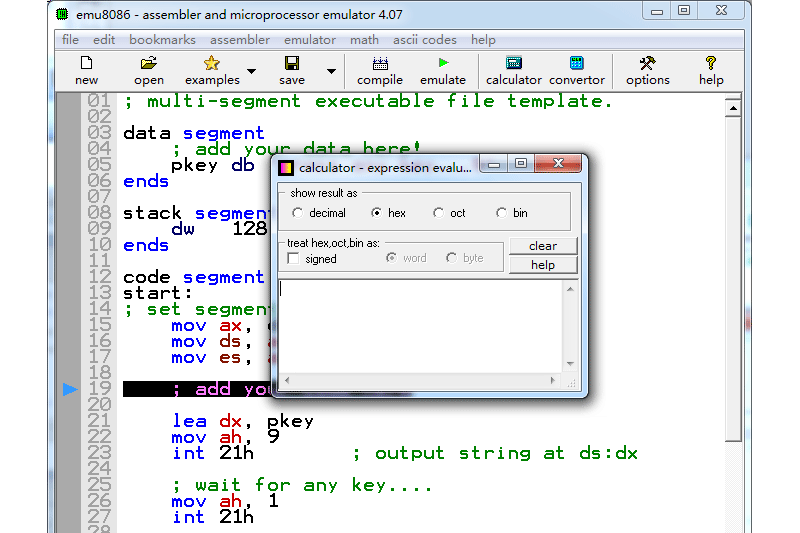Open the emulator menu
The width and height of the screenshot is (800, 533).
[310, 40]
